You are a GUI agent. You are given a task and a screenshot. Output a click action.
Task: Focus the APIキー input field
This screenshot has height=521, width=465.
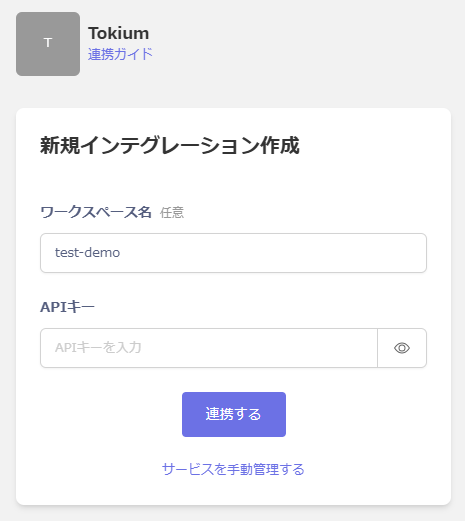pyautogui.click(x=209, y=348)
